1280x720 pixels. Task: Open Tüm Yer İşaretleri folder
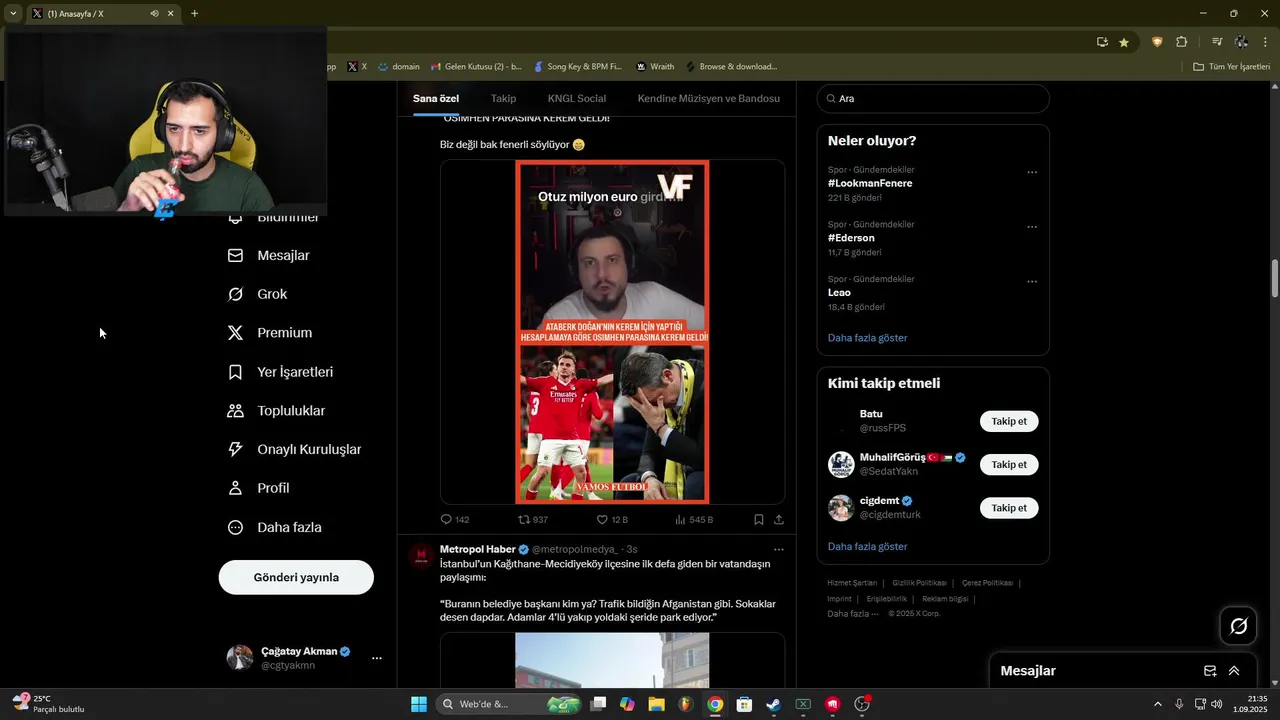pyautogui.click(x=1231, y=67)
